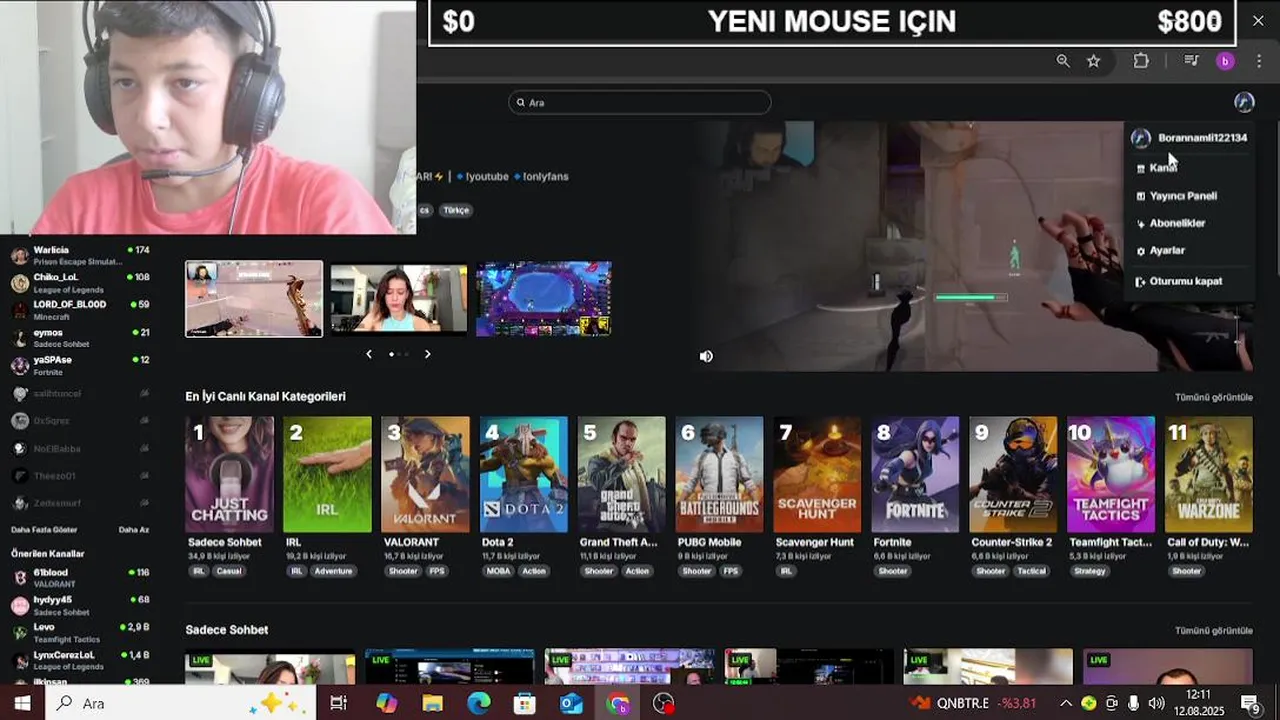Open OBS Studio from the taskbar
Screen dimensions: 1280x720
click(664, 703)
